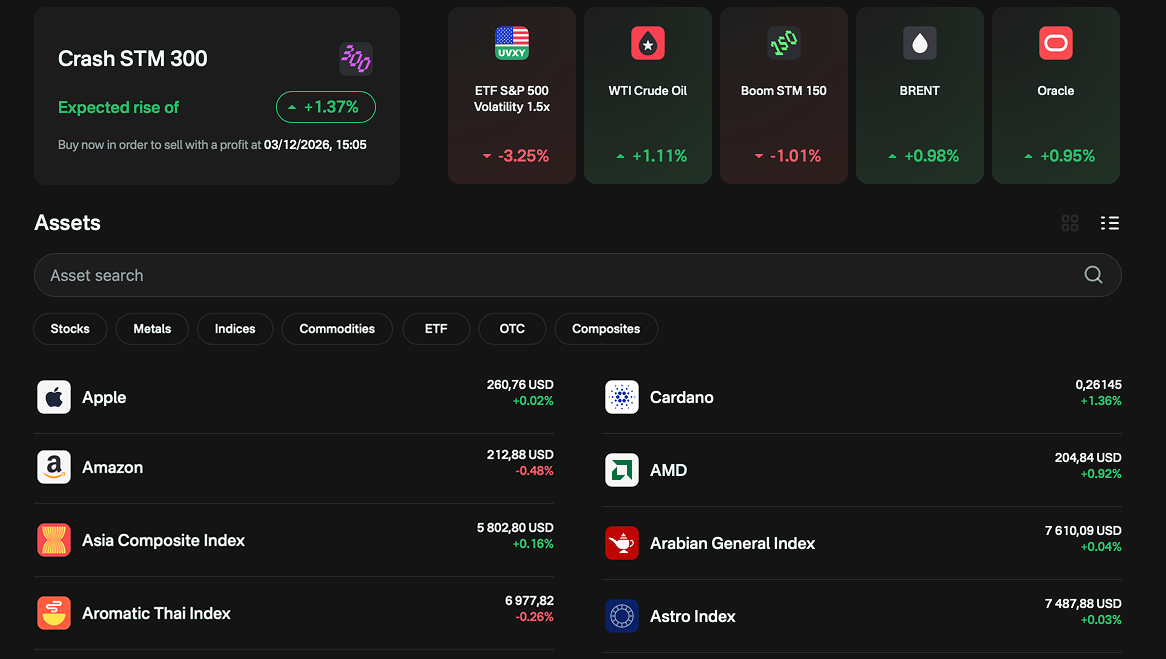Viewport: 1166px width, 659px height.
Task: Open the ETF S&P 500 Volatility card
Action: pos(512,95)
